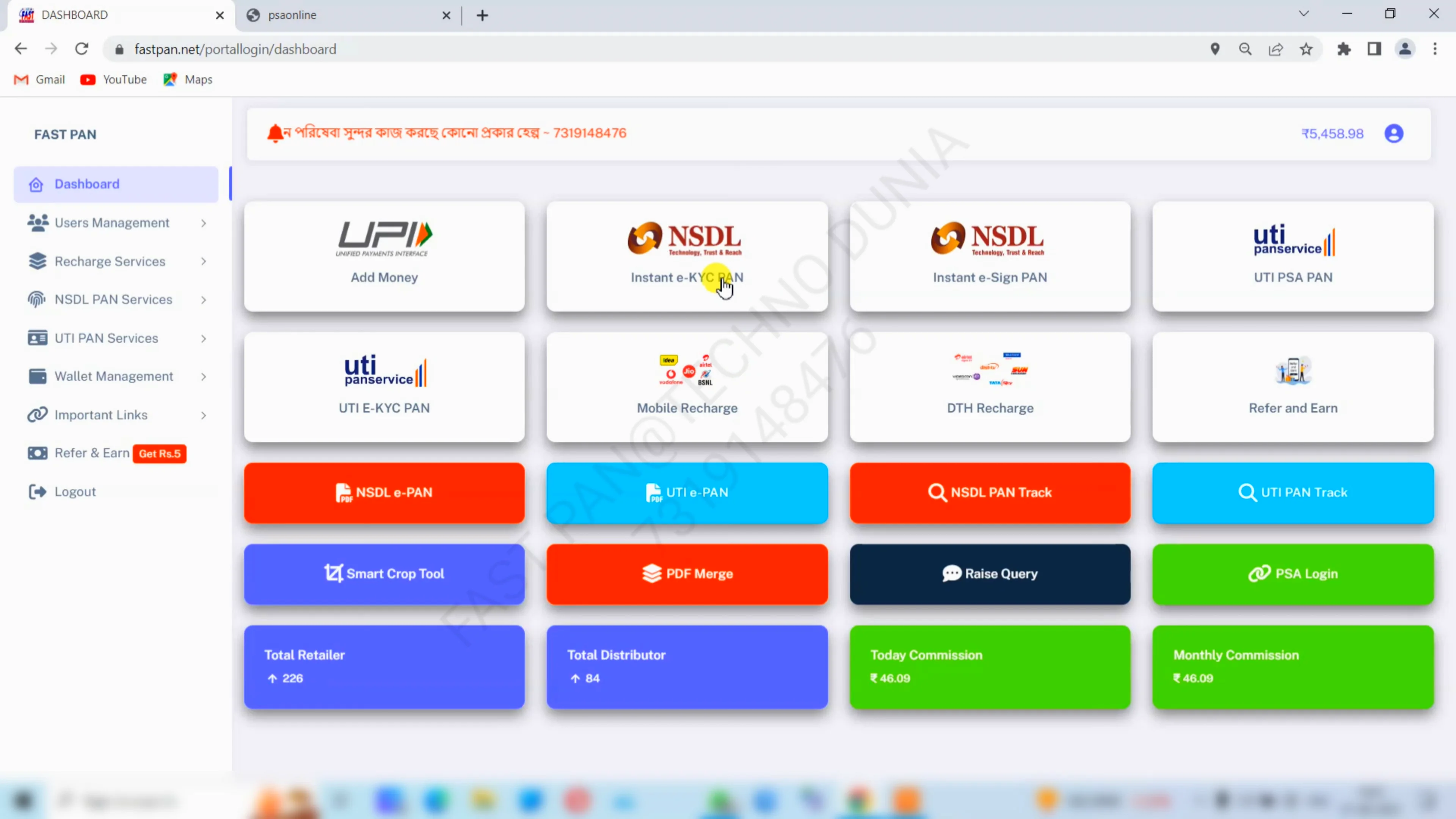Bookmark page with star icon
This screenshot has width=1456, height=819.
[1305, 49]
